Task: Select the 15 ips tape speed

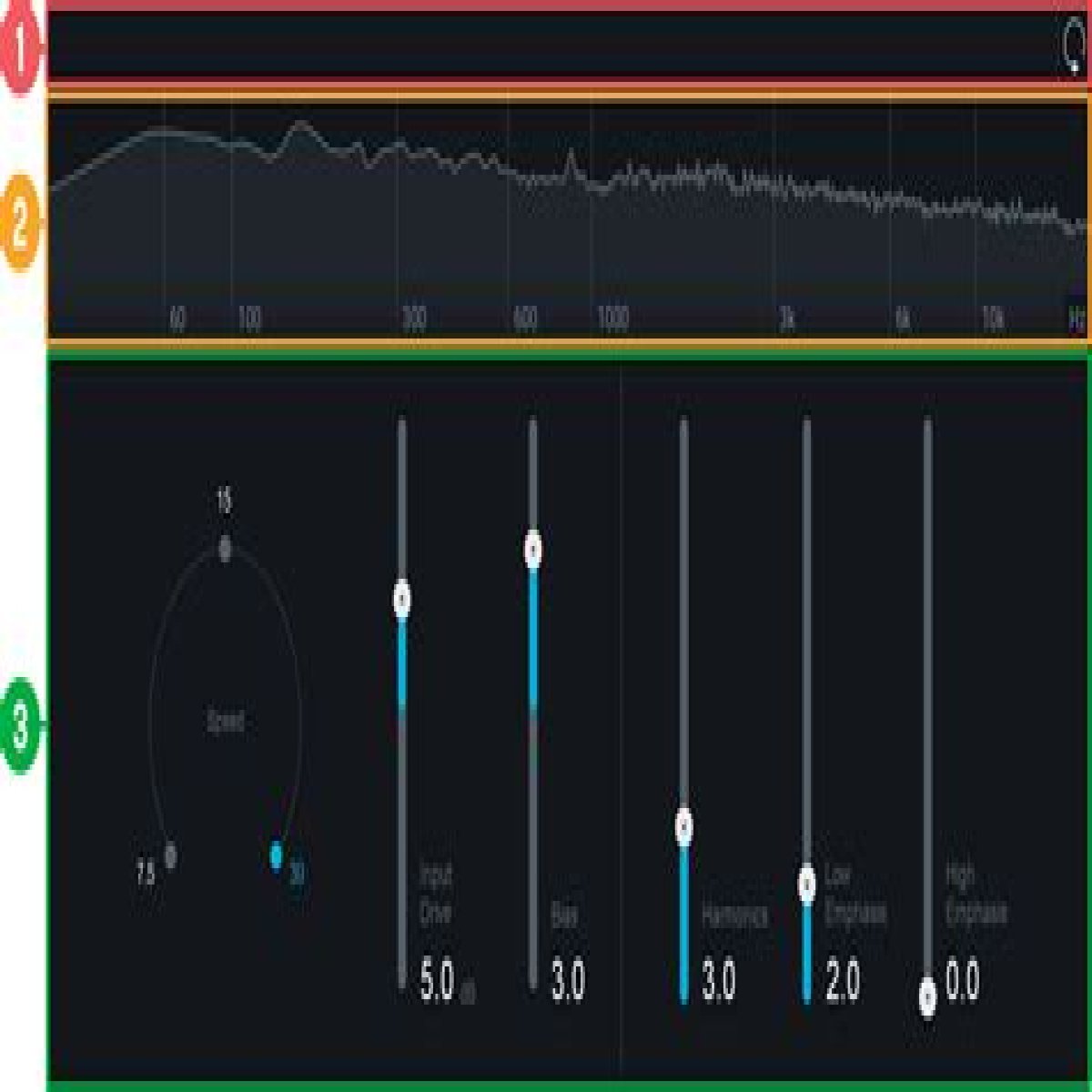Action: 225,549
